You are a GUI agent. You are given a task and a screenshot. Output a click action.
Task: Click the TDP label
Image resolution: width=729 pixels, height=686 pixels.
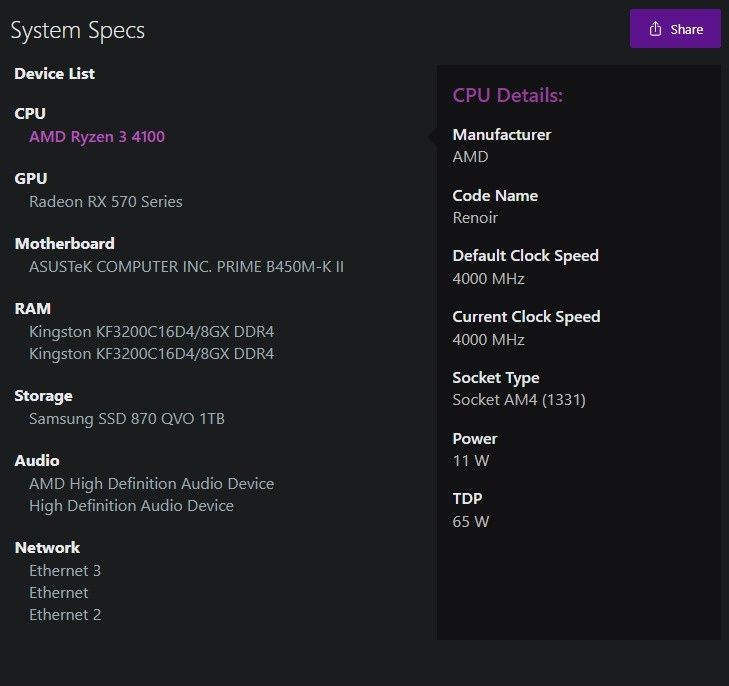point(467,498)
